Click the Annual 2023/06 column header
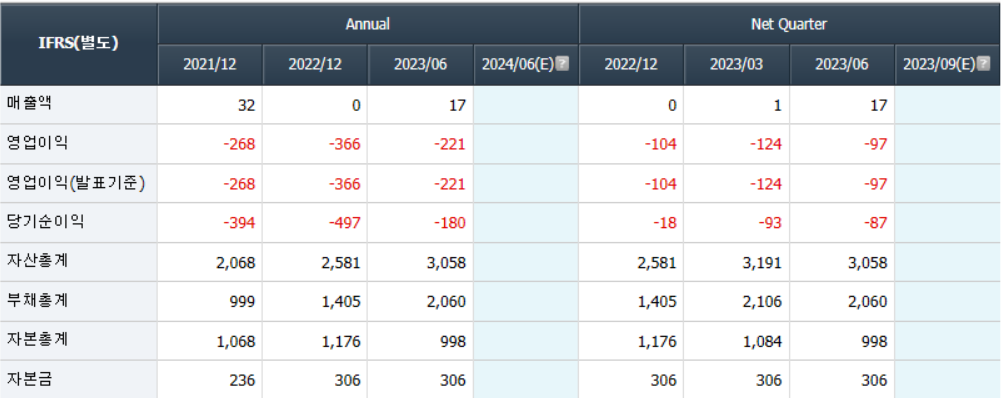The width and height of the screenshot is (1002, 398). click(x=420, y=65)
